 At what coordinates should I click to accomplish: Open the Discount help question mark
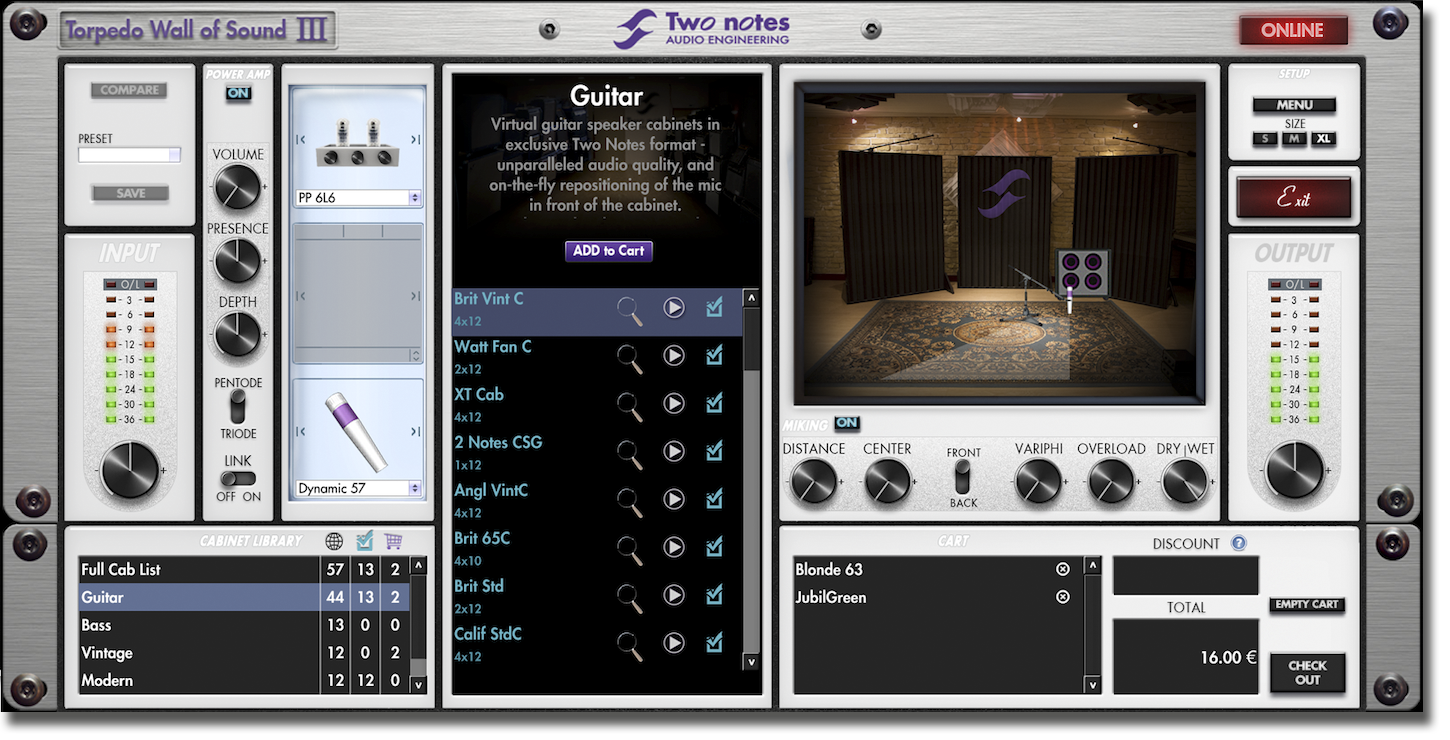point(1239,544)
